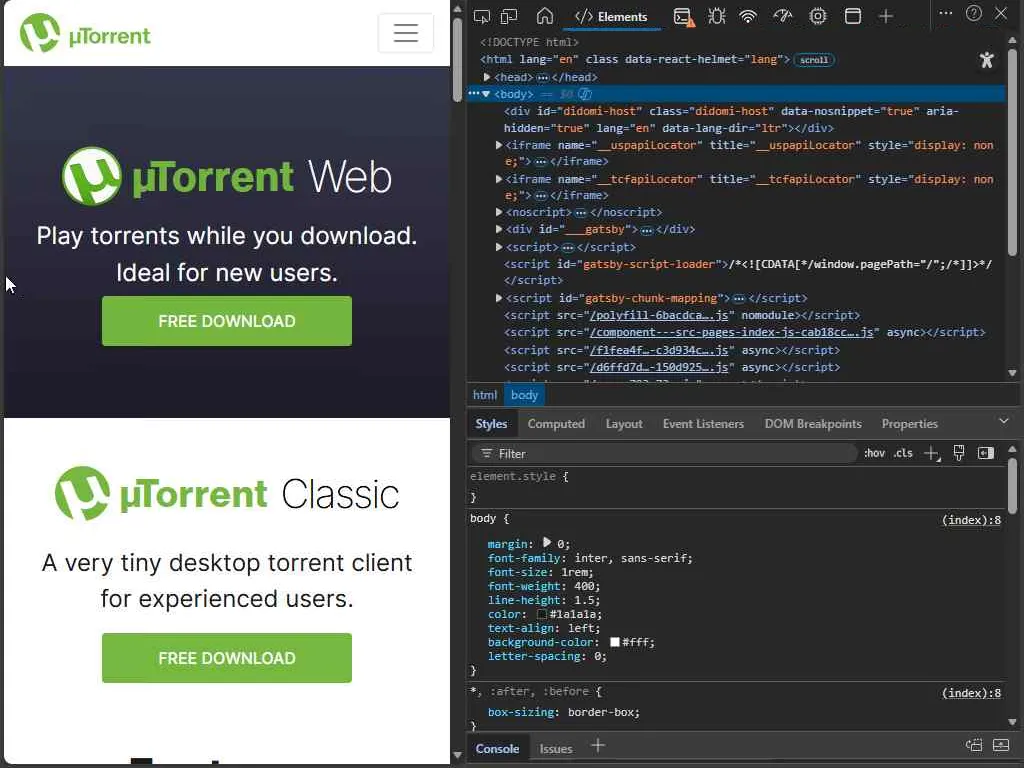Viewport: 1024px width, 768px height.
Task: Click the webpage vertical scrollbar thumb
Action: pos(457,59)
